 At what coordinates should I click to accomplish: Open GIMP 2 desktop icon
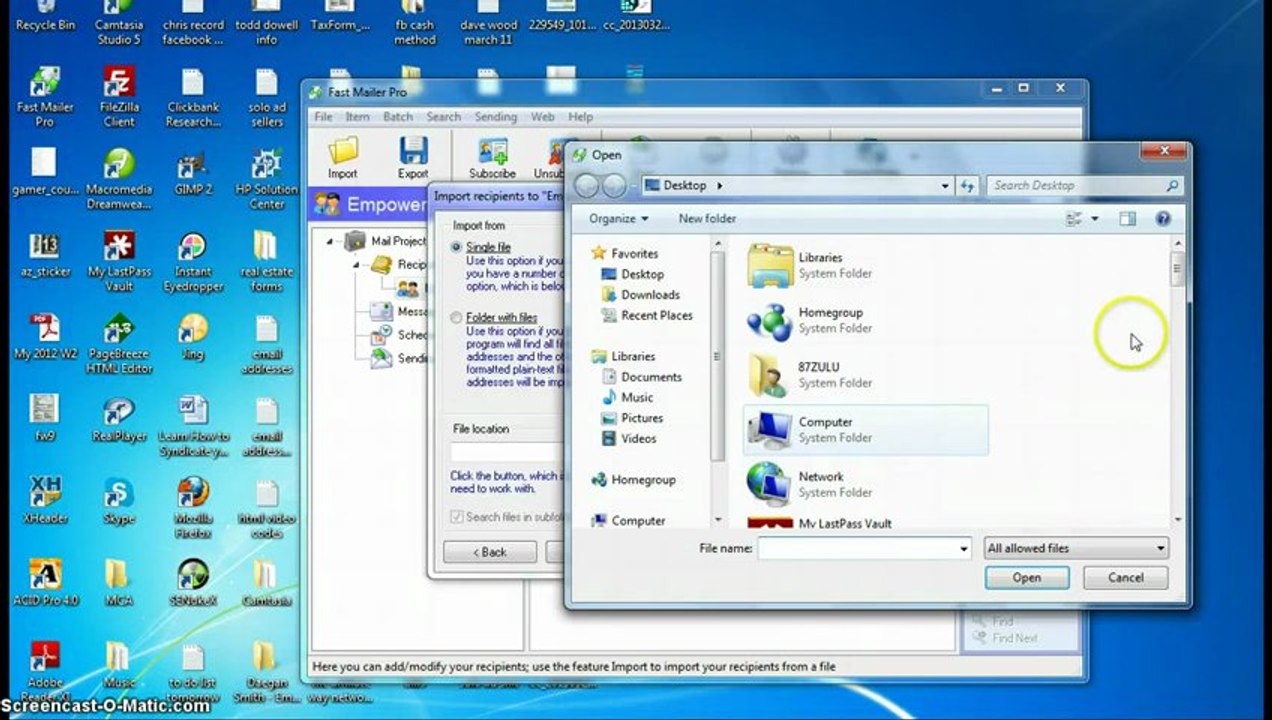pos(193,173)
